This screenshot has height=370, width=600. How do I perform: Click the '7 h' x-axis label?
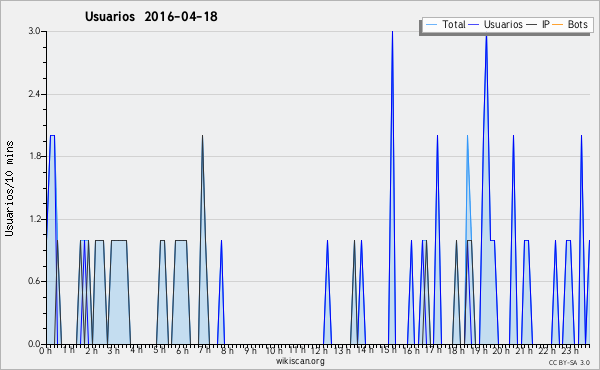pos(204,349)
